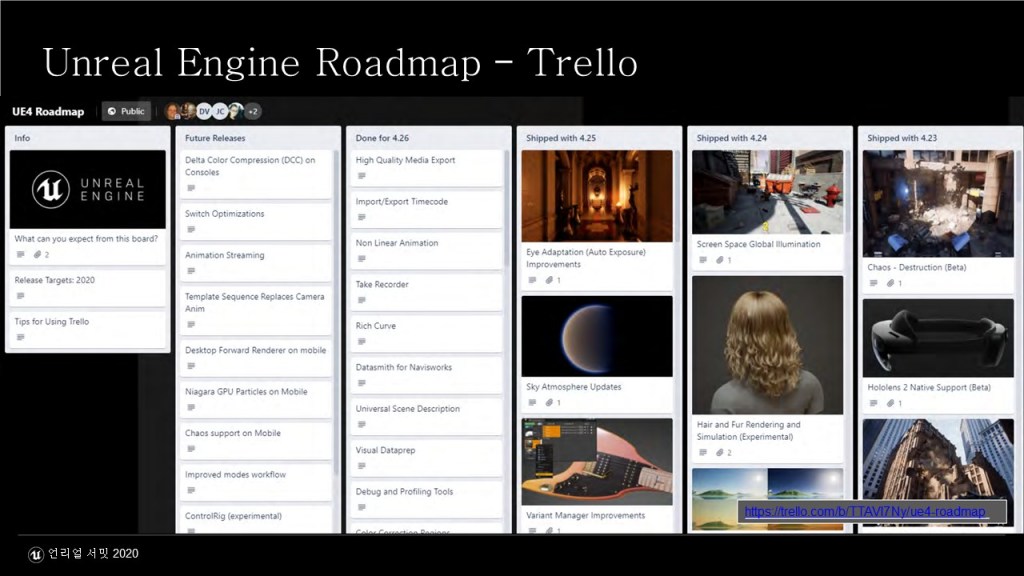Open the Unreal Engine logo card cover
Image resolution: width=1024 pixels, height=576 pixels.
click(87, 189)
